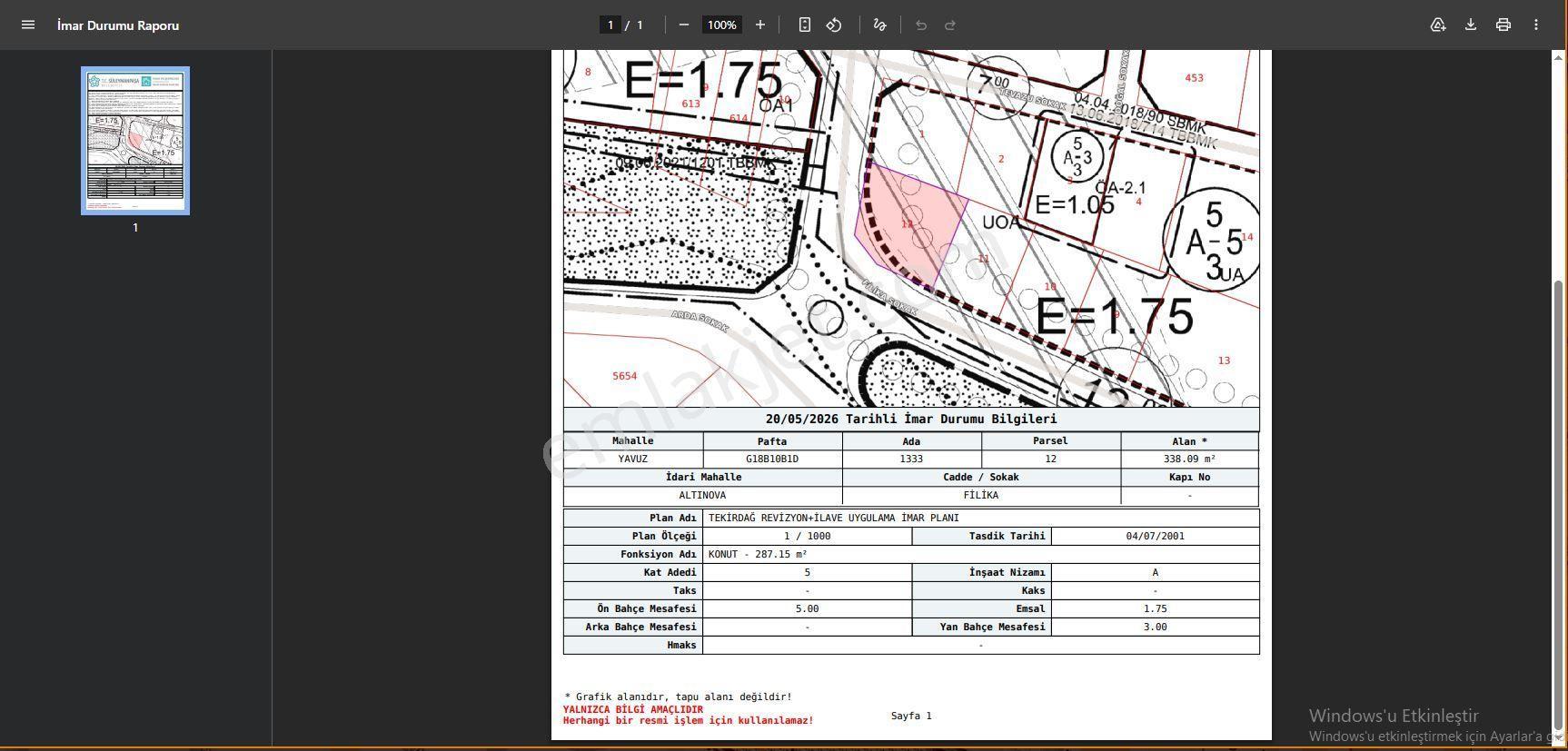Toggle the sidebar hamburger menu
Viewport: 1568px width, 751px height.
click(x=28, y=25)
